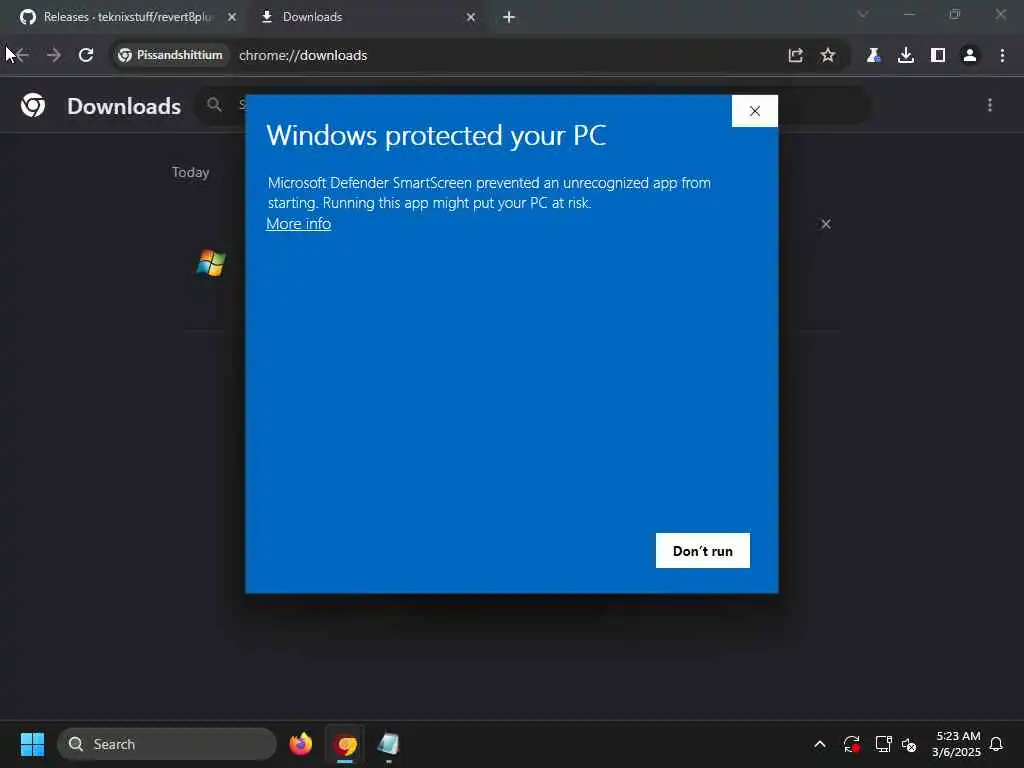Open the notification bell icon

pyautogui.click(x=997, y=744)
